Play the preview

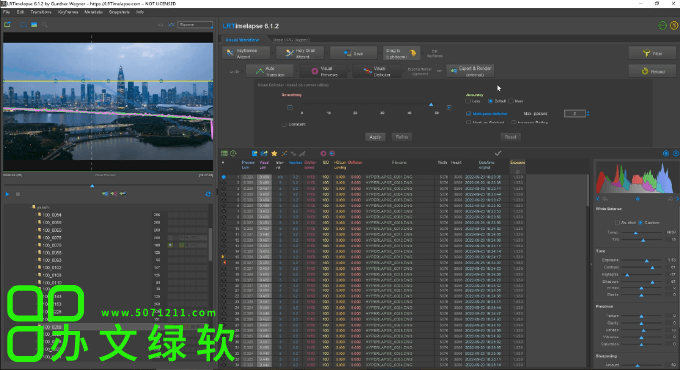click(7, 194)
